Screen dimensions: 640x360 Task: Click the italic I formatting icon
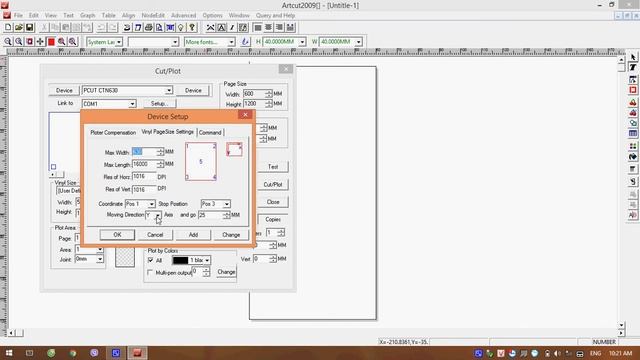click(232, 27)
